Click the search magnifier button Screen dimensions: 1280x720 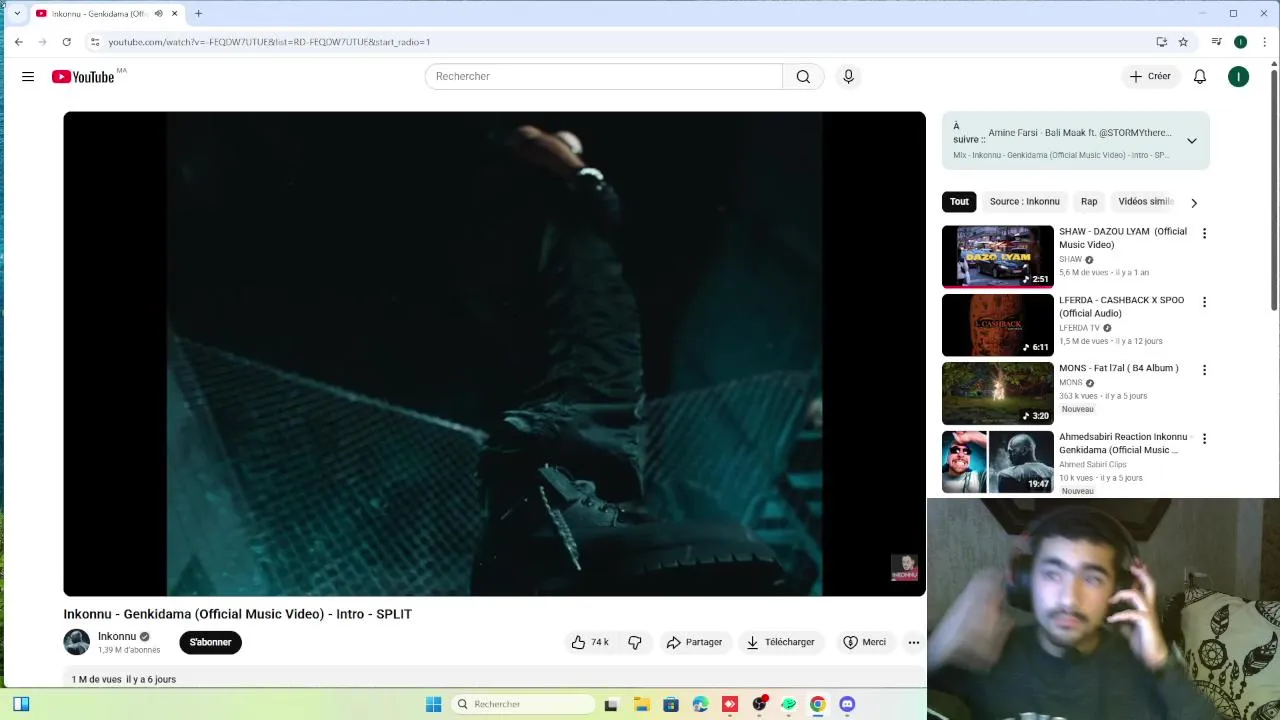click(x=803, y=76)
